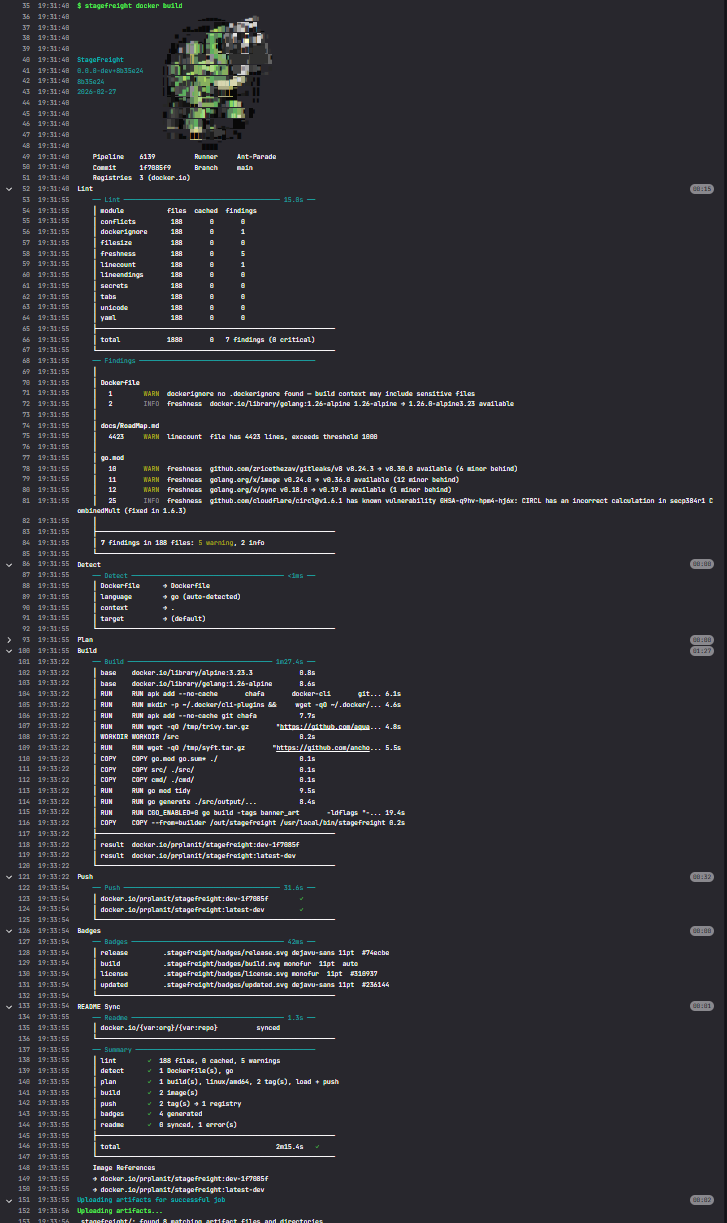727x1223 pixels.
Task: Click 'language → go (auto-detected)' line
Action: click(x=171, y=596)
